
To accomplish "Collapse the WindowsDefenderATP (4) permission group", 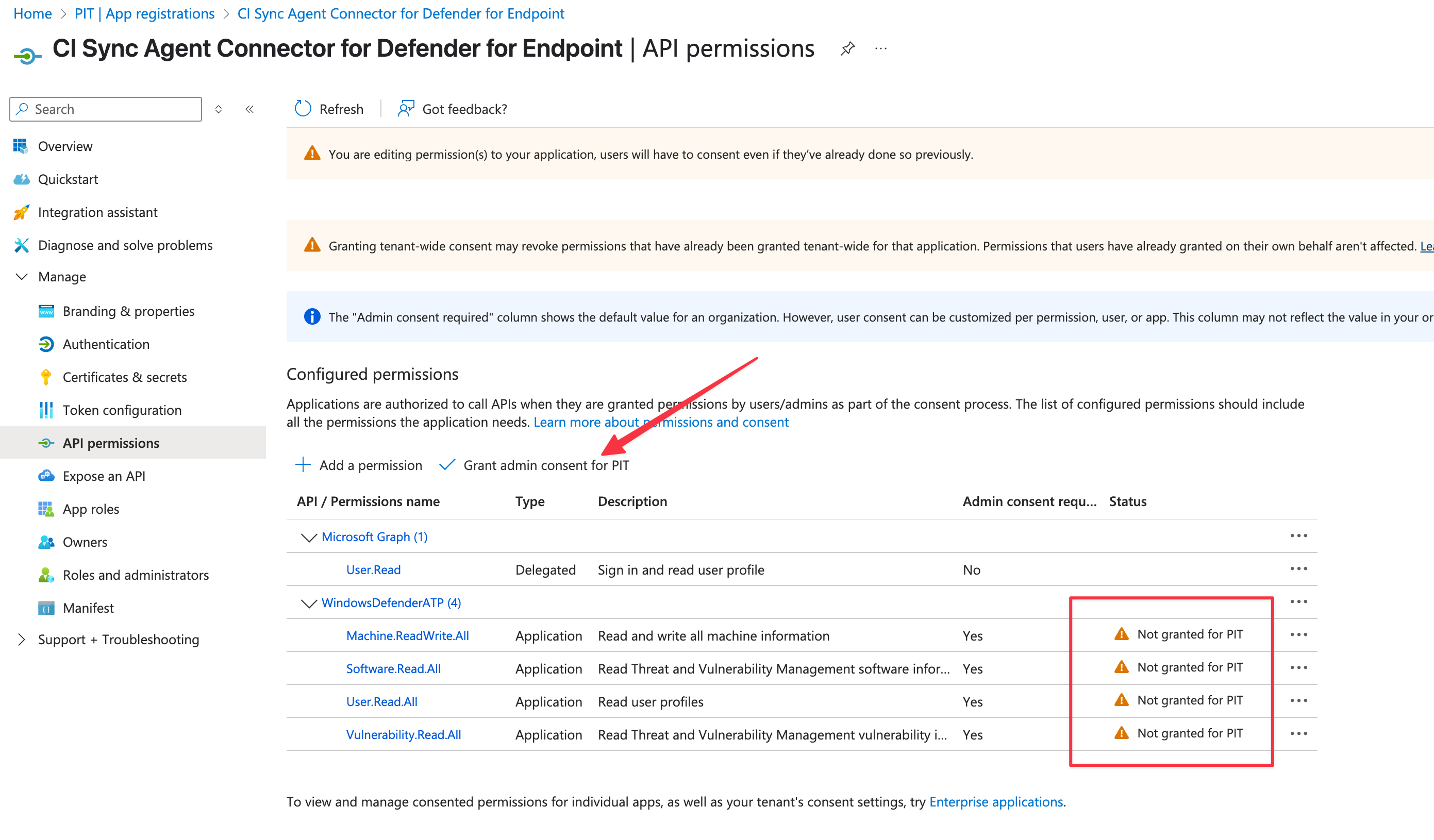I will [x=308, y=603].
